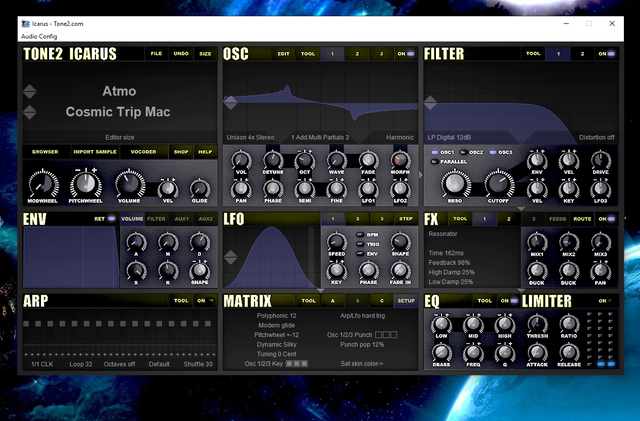Screen dimensions: 640x421
Task: Open the OSC EDIT button
Action: pyautogui.click(x=284, y=53)
